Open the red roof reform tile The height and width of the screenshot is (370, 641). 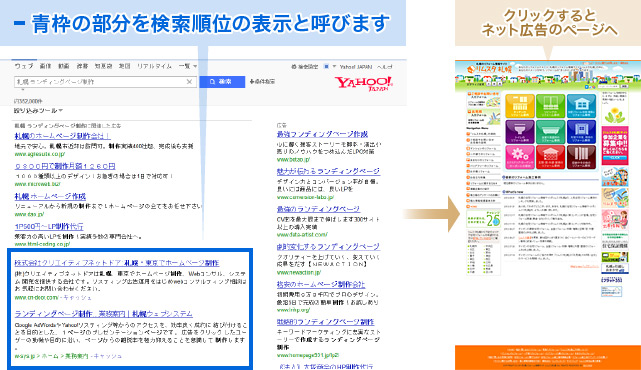pos(550,157)
